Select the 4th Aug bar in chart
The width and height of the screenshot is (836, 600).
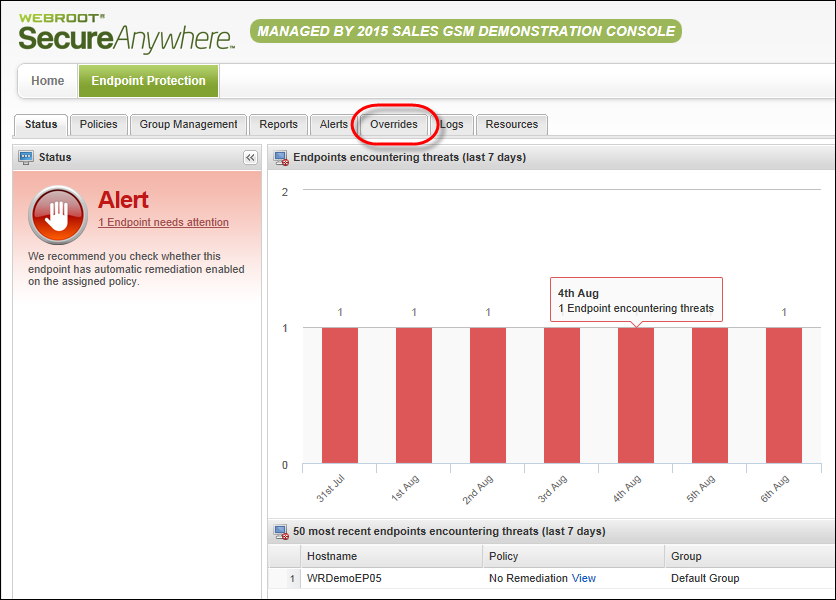point(636,395)
